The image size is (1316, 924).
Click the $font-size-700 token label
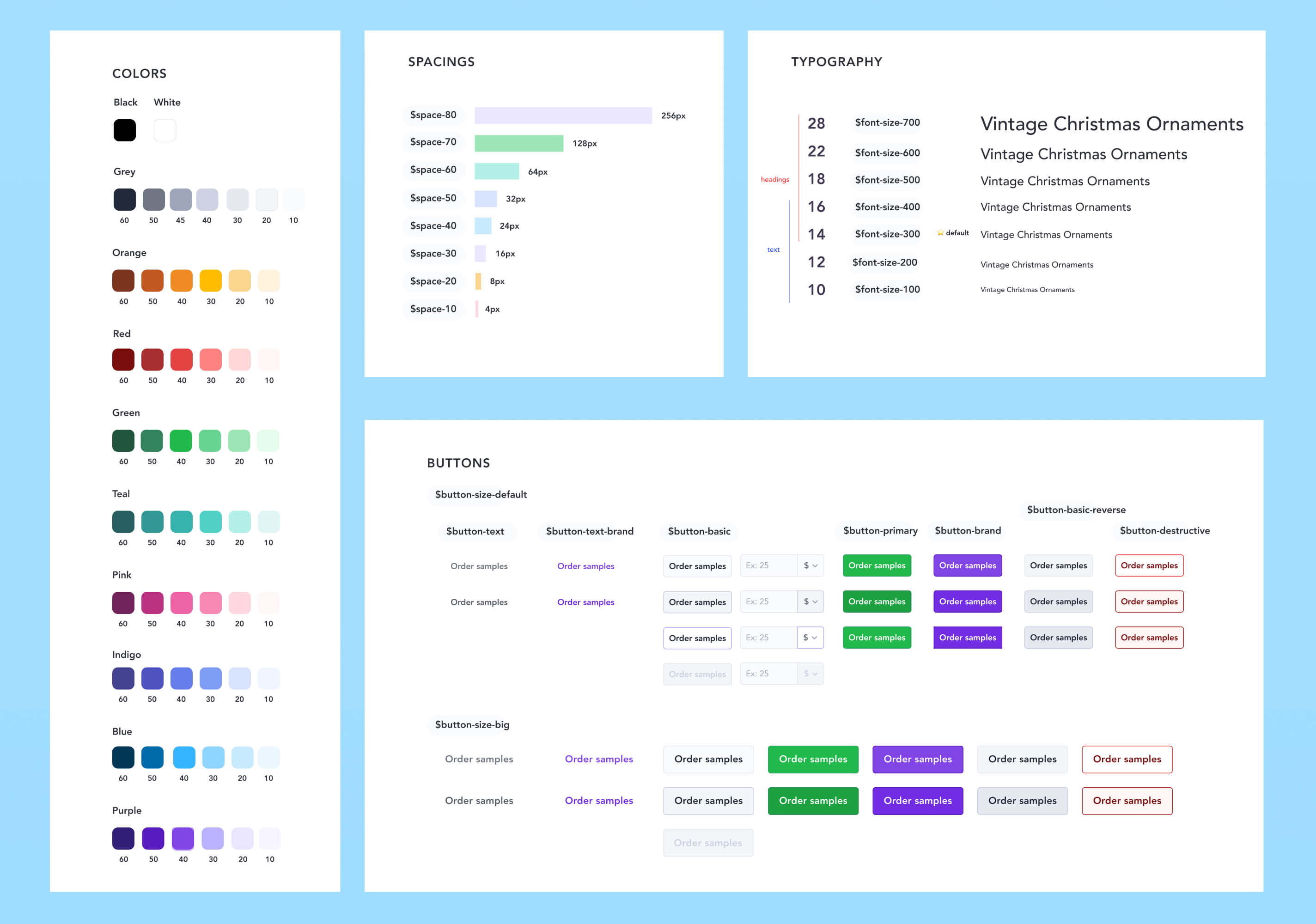(887, 123)
